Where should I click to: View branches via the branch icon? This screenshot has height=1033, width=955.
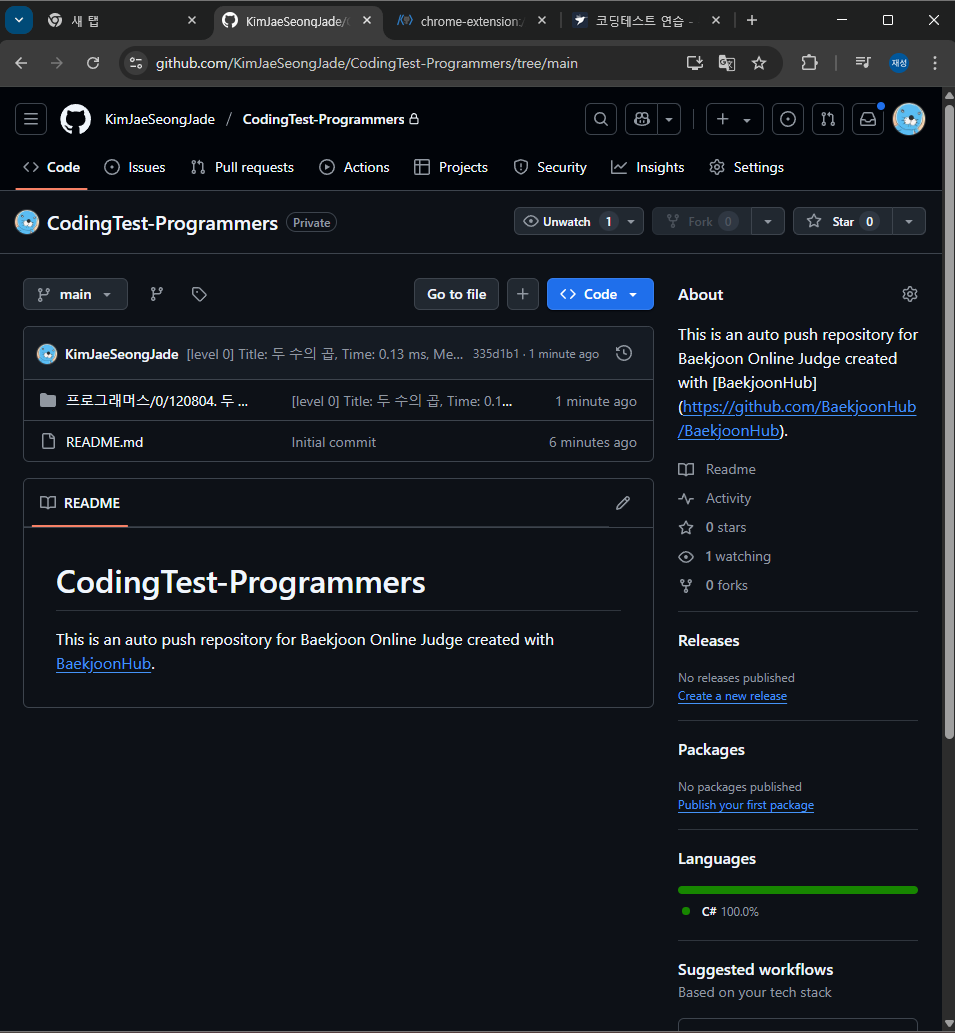pyautogui.click(x=157, y=294)
